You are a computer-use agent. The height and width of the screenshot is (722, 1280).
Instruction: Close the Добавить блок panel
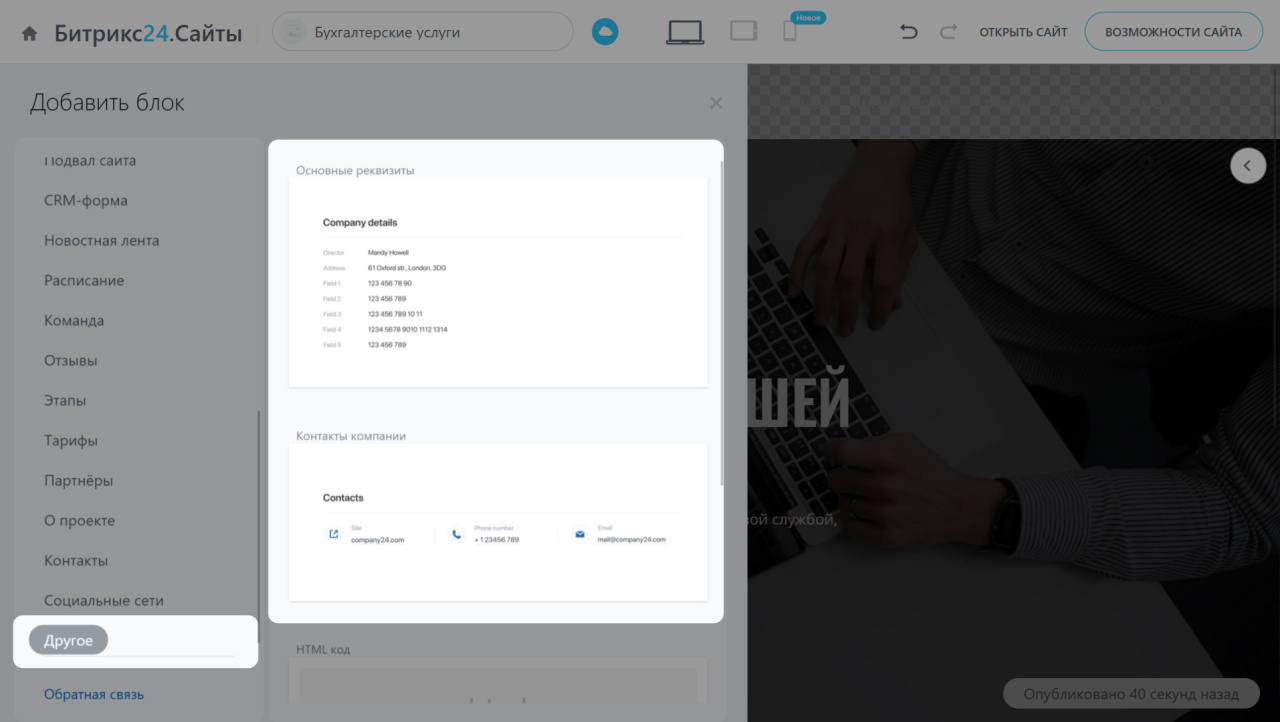[716, 103]
